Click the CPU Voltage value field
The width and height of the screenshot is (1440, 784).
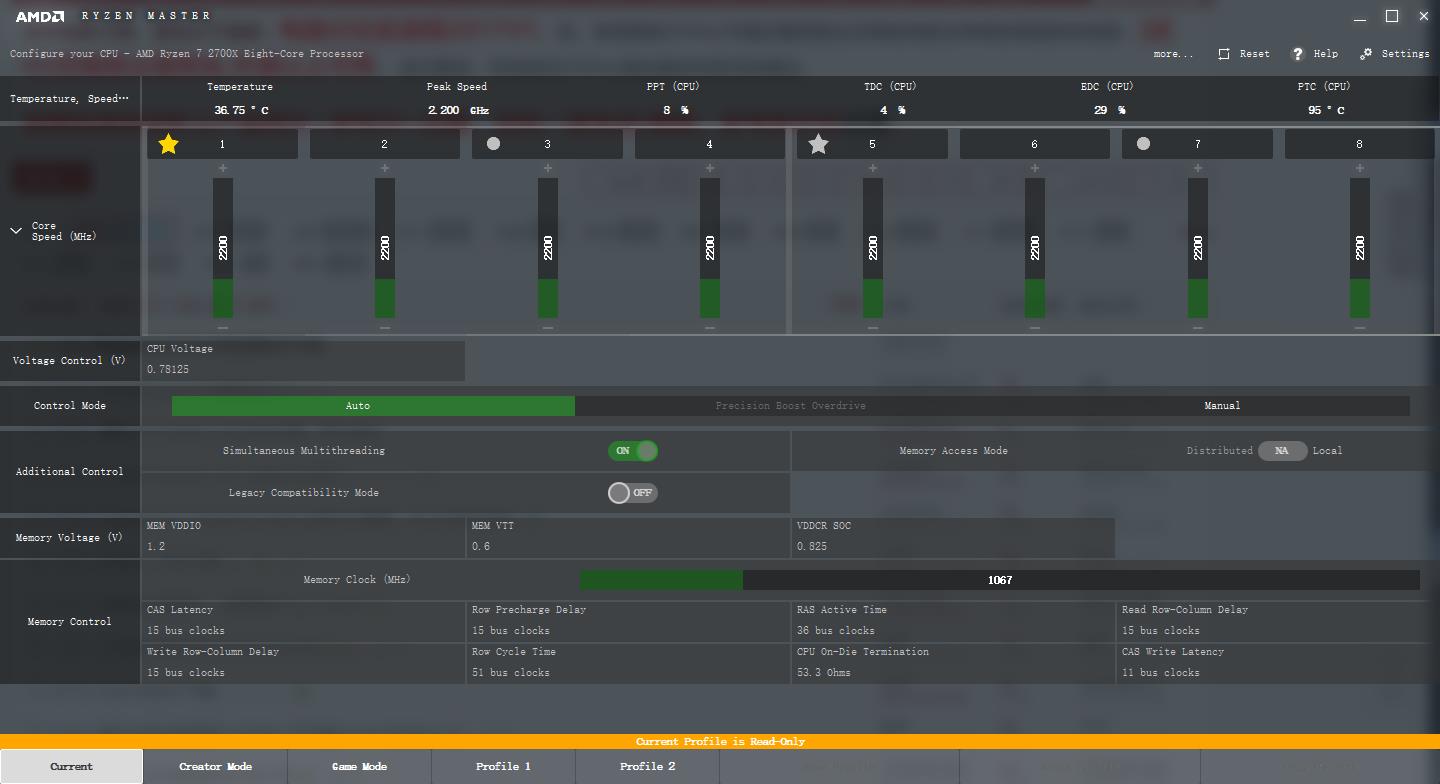305,361
